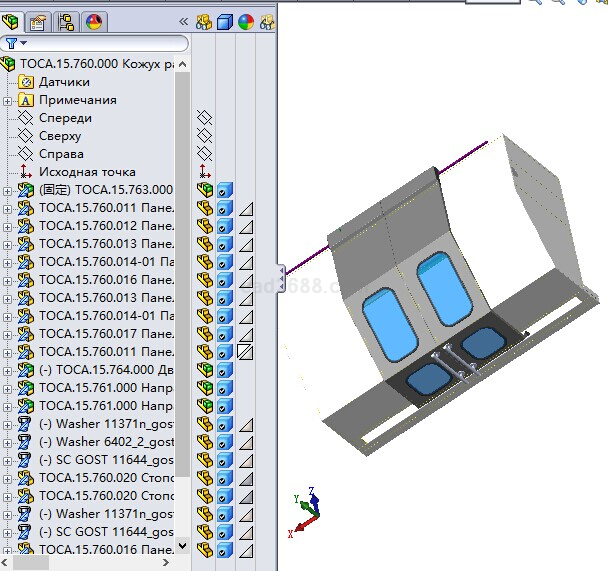608x571 pixels.
Task: Click the tree's scroll down arrow
Action: [181, 546]
